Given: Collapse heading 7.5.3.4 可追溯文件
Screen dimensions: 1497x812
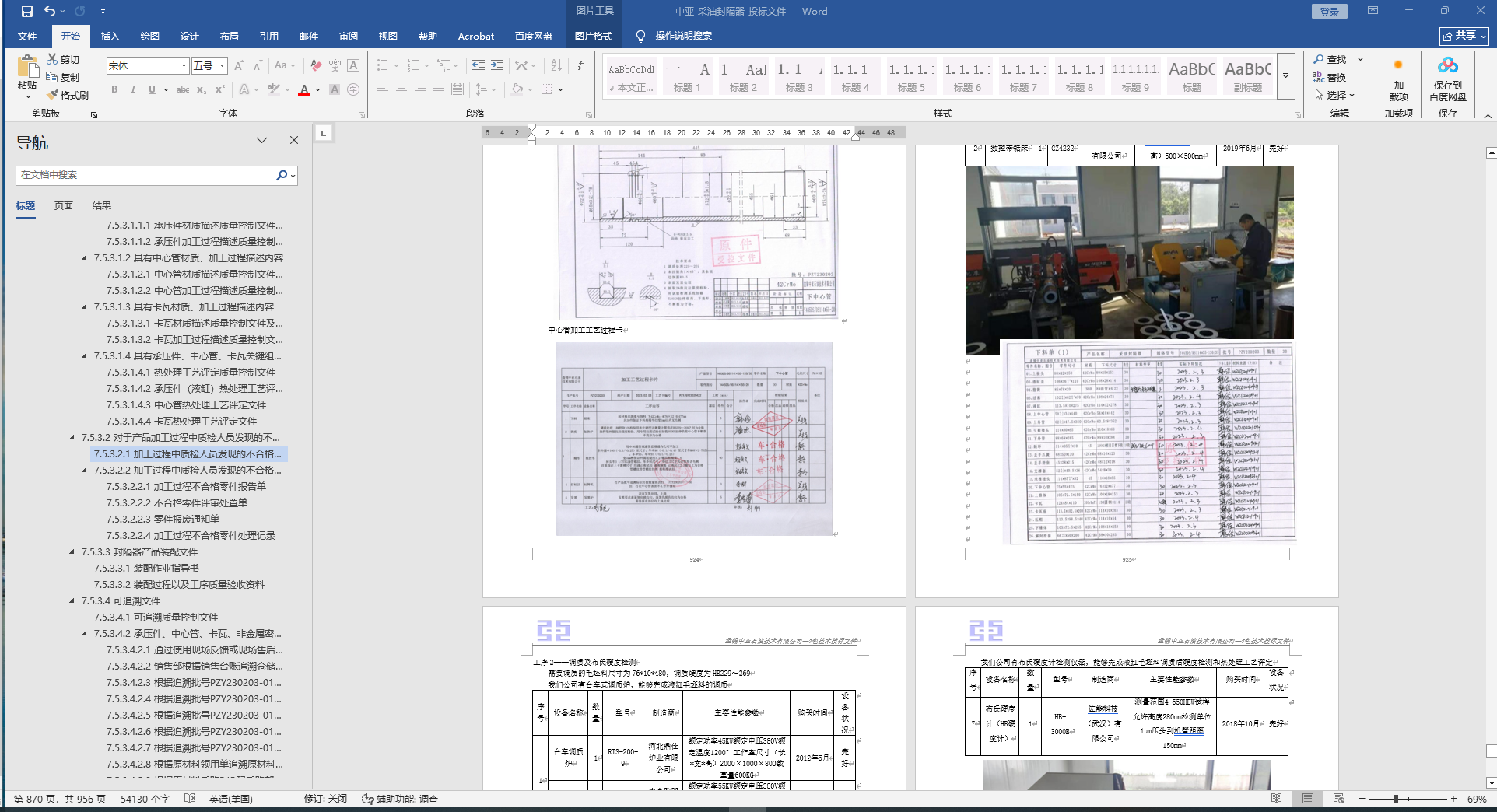Looking at the screenshot, I should click(x=72, y=601).
